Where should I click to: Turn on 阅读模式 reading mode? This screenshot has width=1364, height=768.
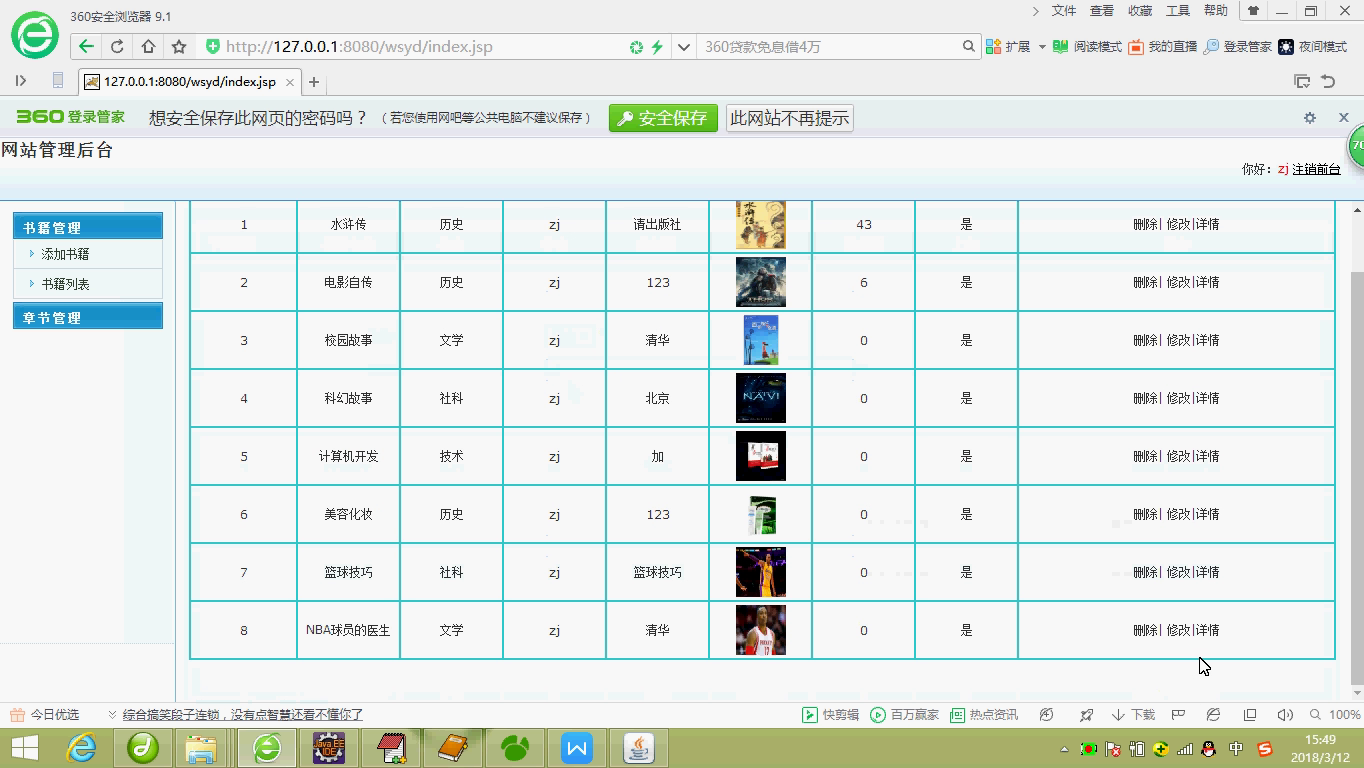1088,47
